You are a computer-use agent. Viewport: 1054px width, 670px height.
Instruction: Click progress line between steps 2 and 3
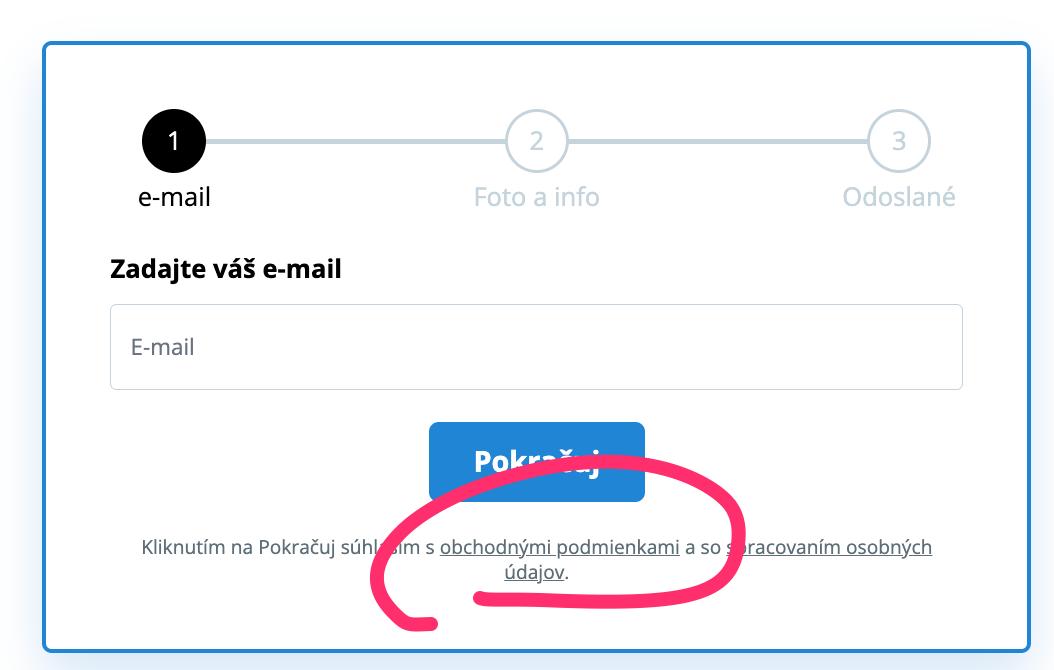(x=718, y=141)
